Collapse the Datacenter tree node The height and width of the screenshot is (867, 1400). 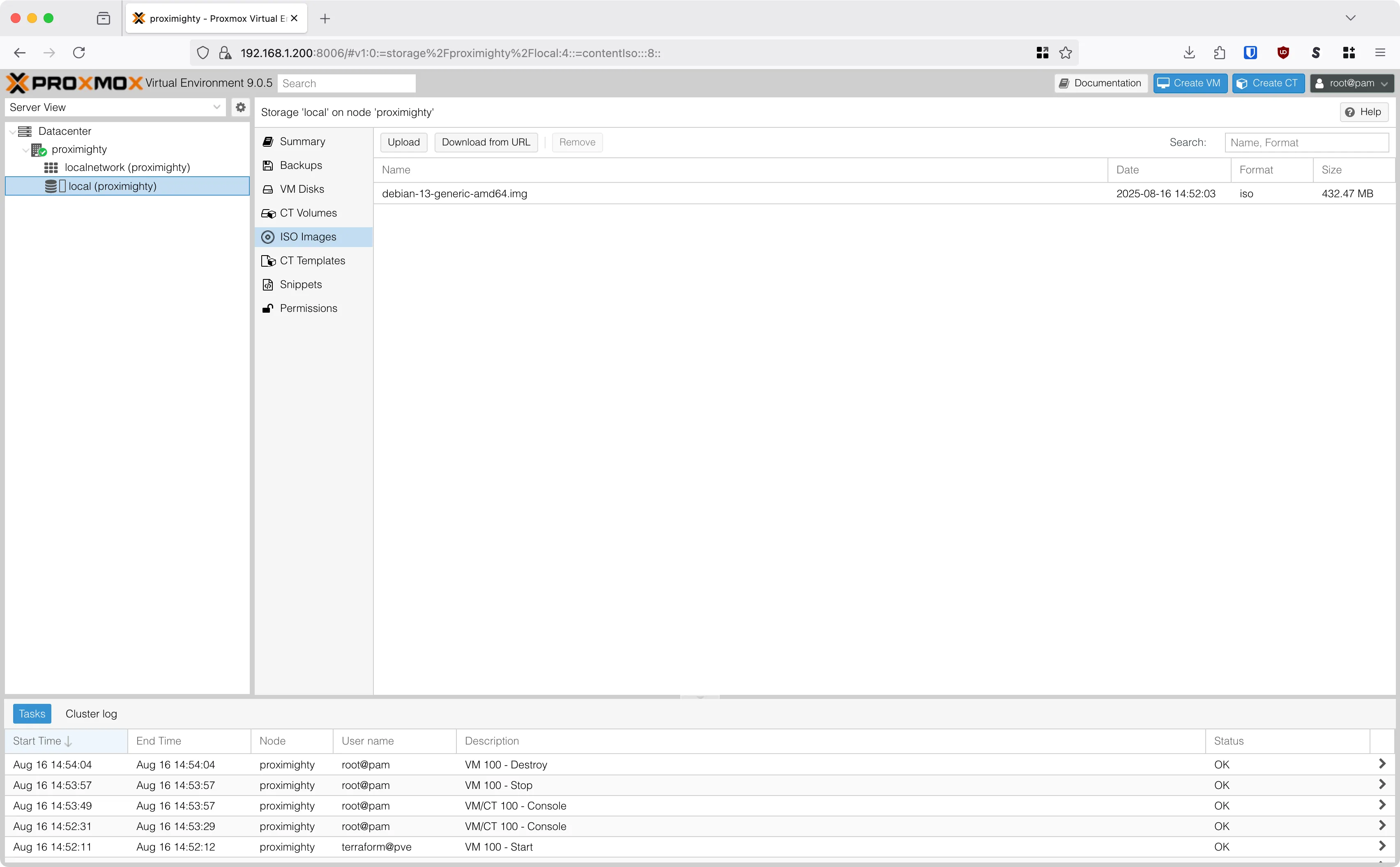pos(12,131)
